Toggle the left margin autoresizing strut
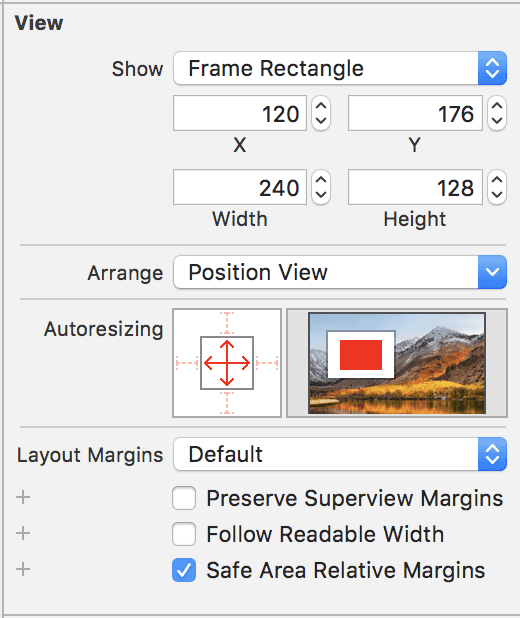The width and height of the screenshot is (520, 618). point(187,363)
